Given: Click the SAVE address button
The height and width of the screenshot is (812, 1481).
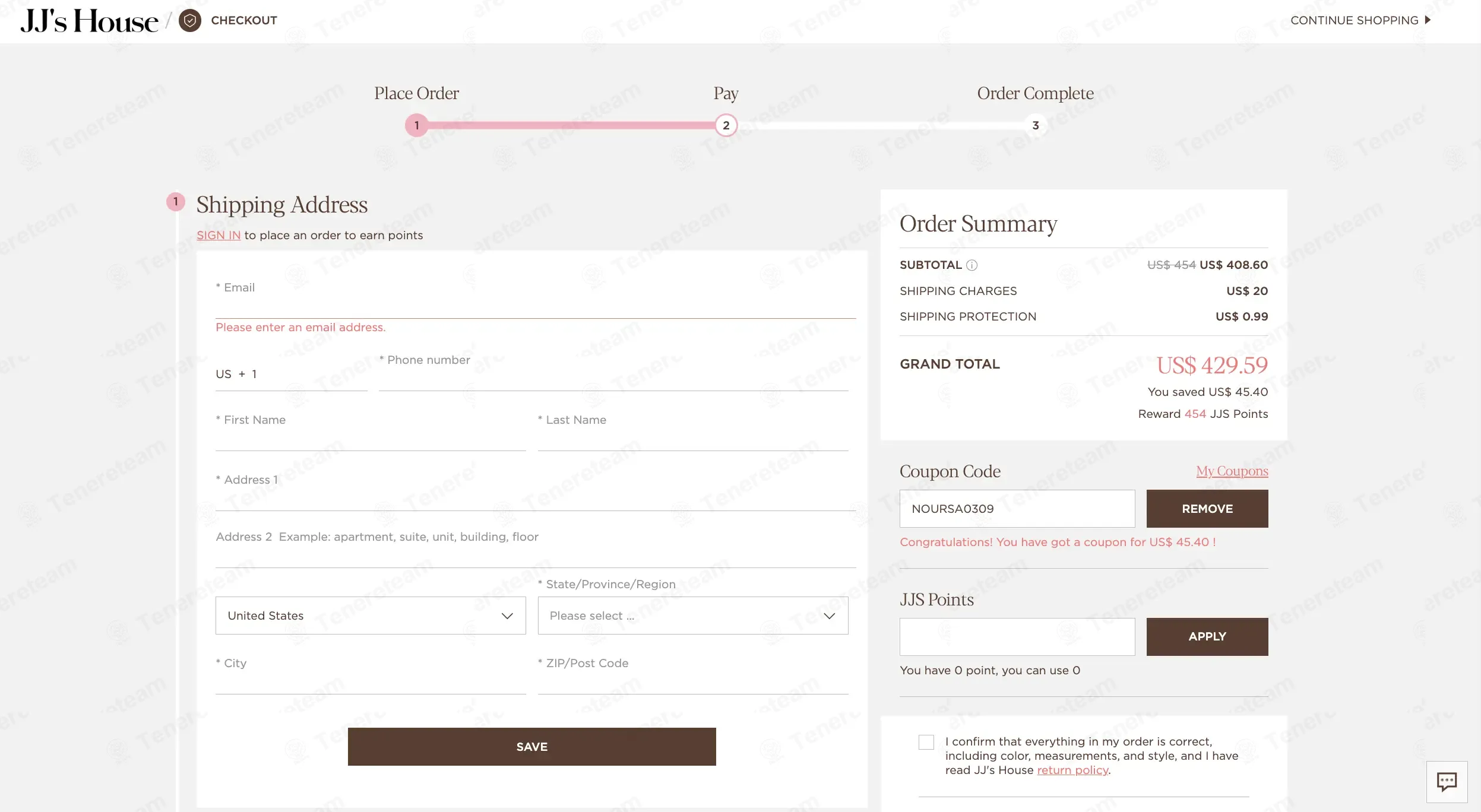Looking at the screenshot, I should (x=531, y=747).
